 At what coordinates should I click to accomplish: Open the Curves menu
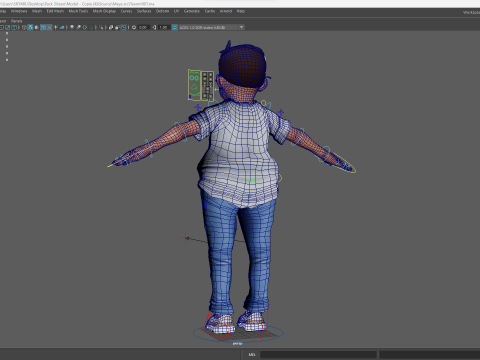pyautogui.click(x=126, y=11)
